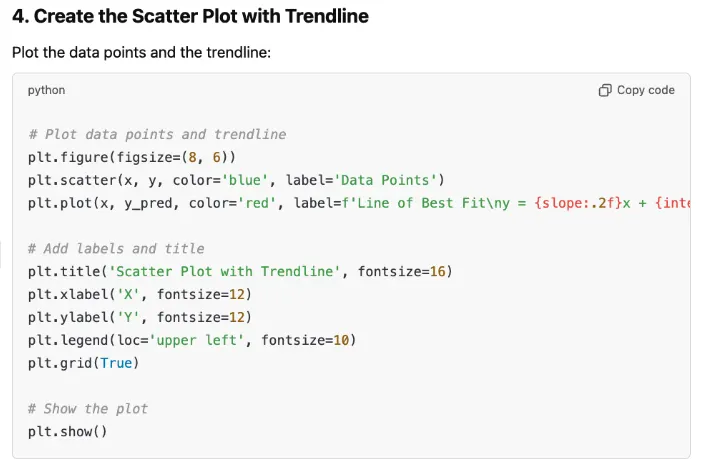Click the True keyword in plt.grid
This screenshot has width=706, height=473.
(x=116, y=363)
